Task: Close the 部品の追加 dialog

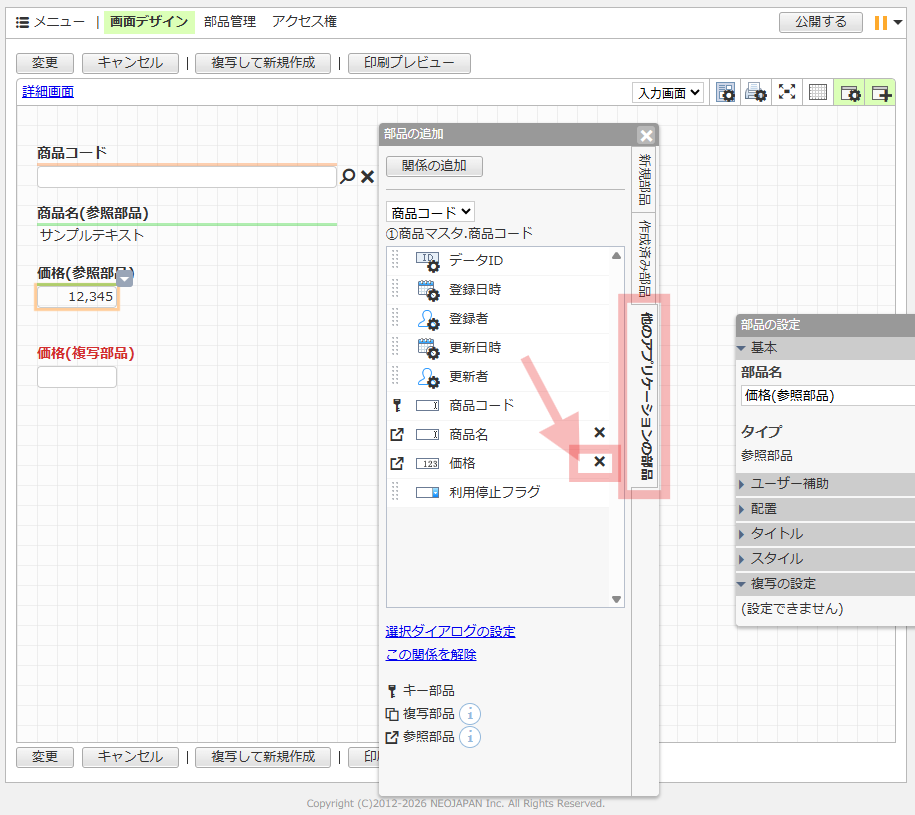Action: (x=646, y=135)
